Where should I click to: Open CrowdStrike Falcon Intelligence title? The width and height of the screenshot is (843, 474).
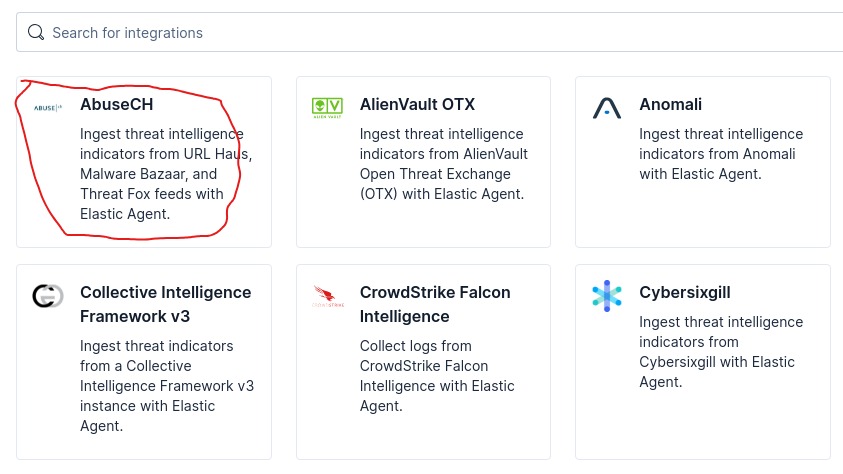pyautogui.click(x=435, y=304)
